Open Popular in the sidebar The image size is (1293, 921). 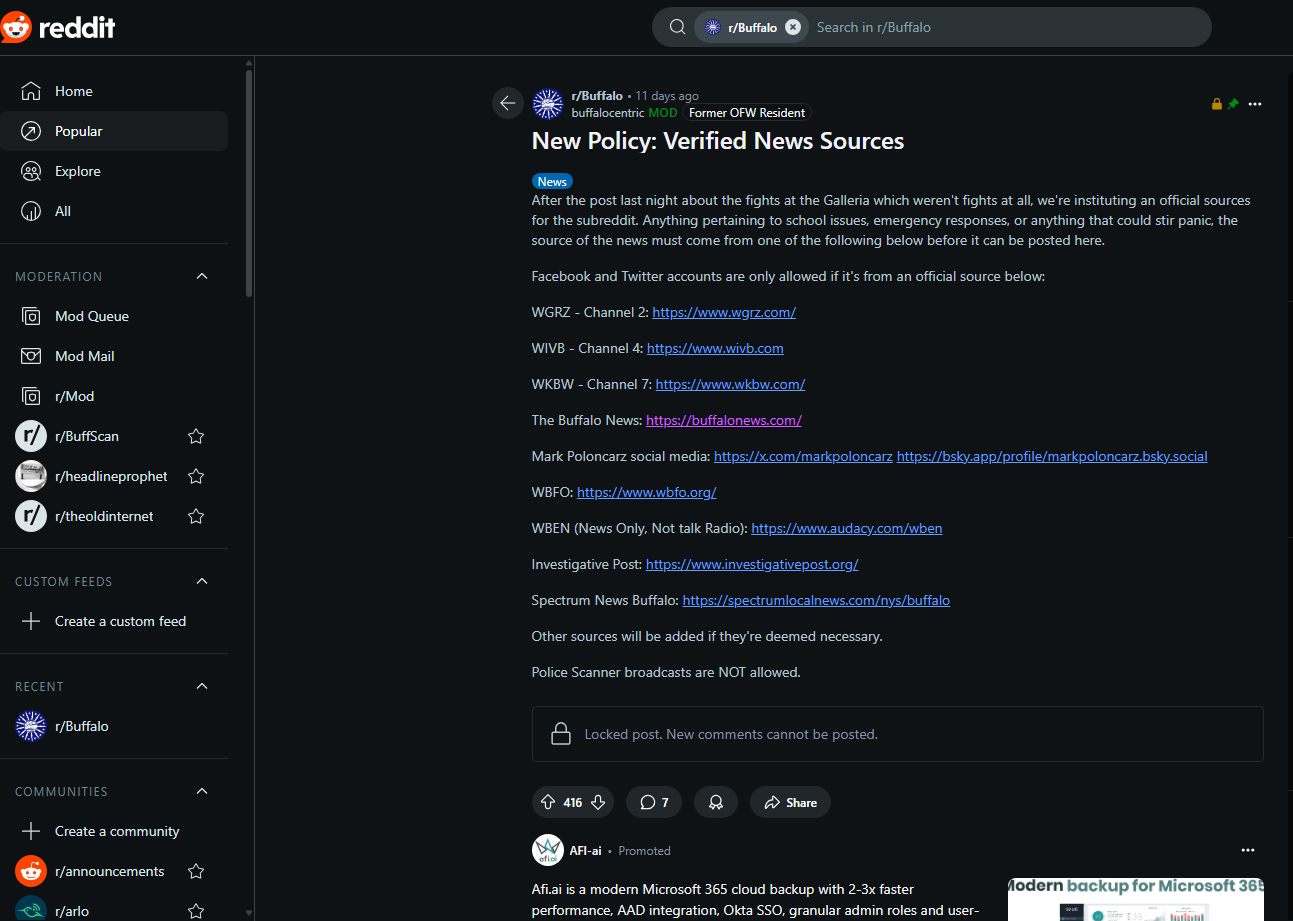(78, 131)
